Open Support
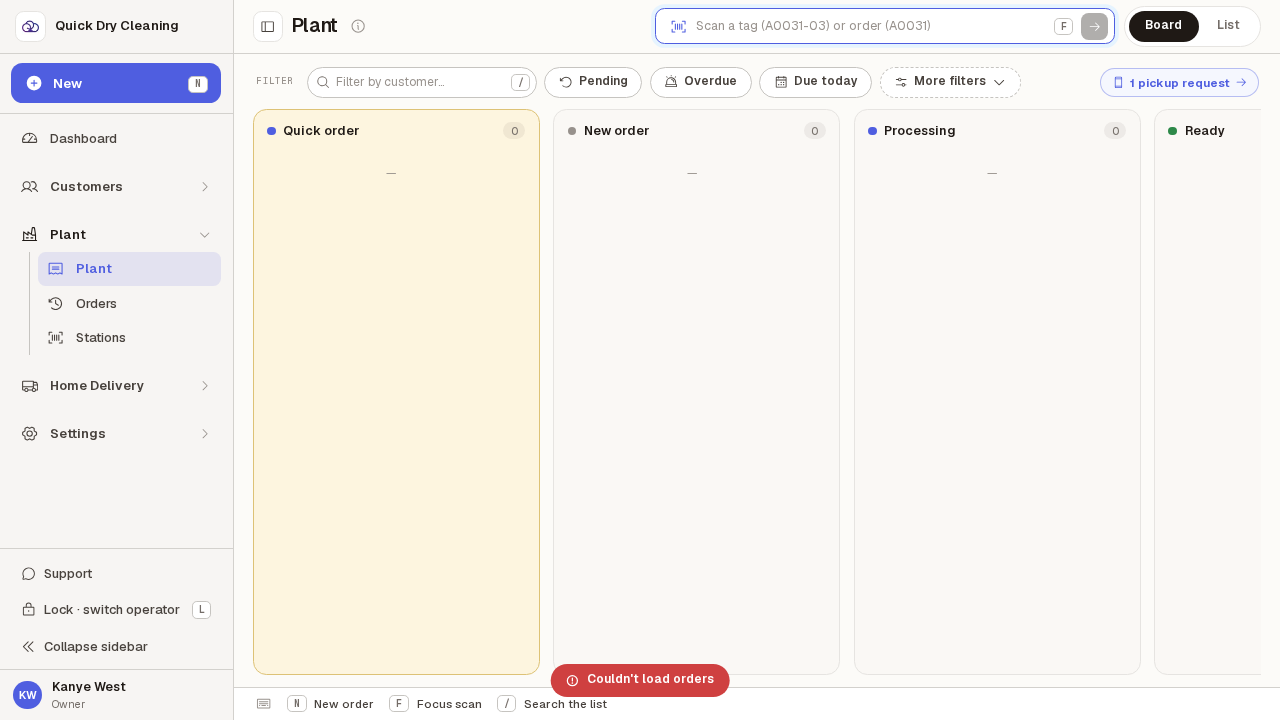 coord(116,573)
